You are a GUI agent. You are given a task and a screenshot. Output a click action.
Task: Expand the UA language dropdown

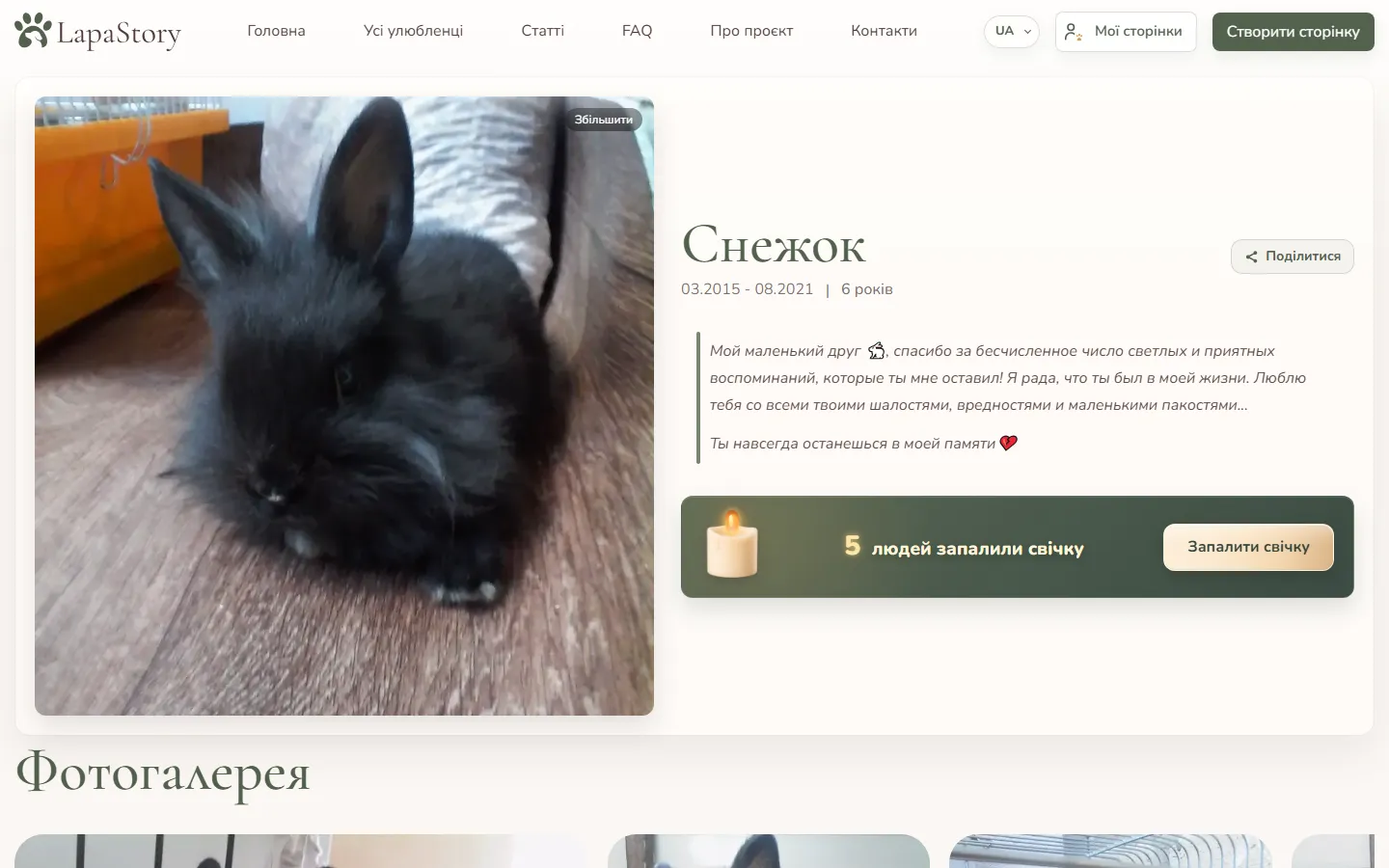[1012, 31]
